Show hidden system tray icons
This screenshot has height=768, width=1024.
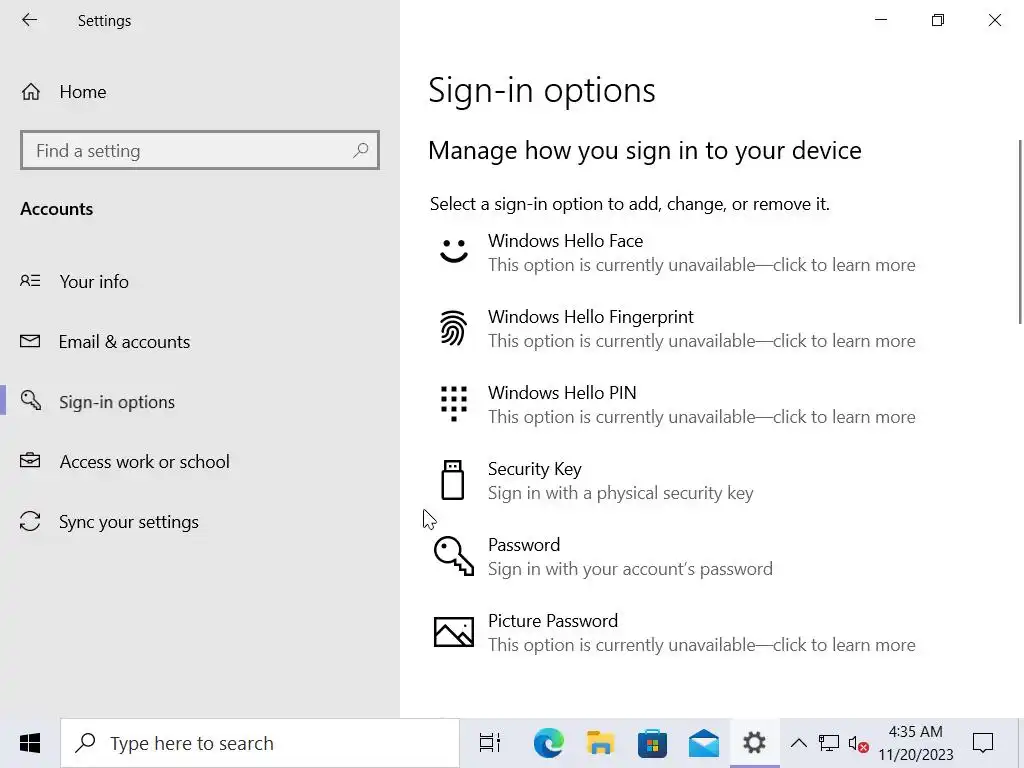click(799, 743)
